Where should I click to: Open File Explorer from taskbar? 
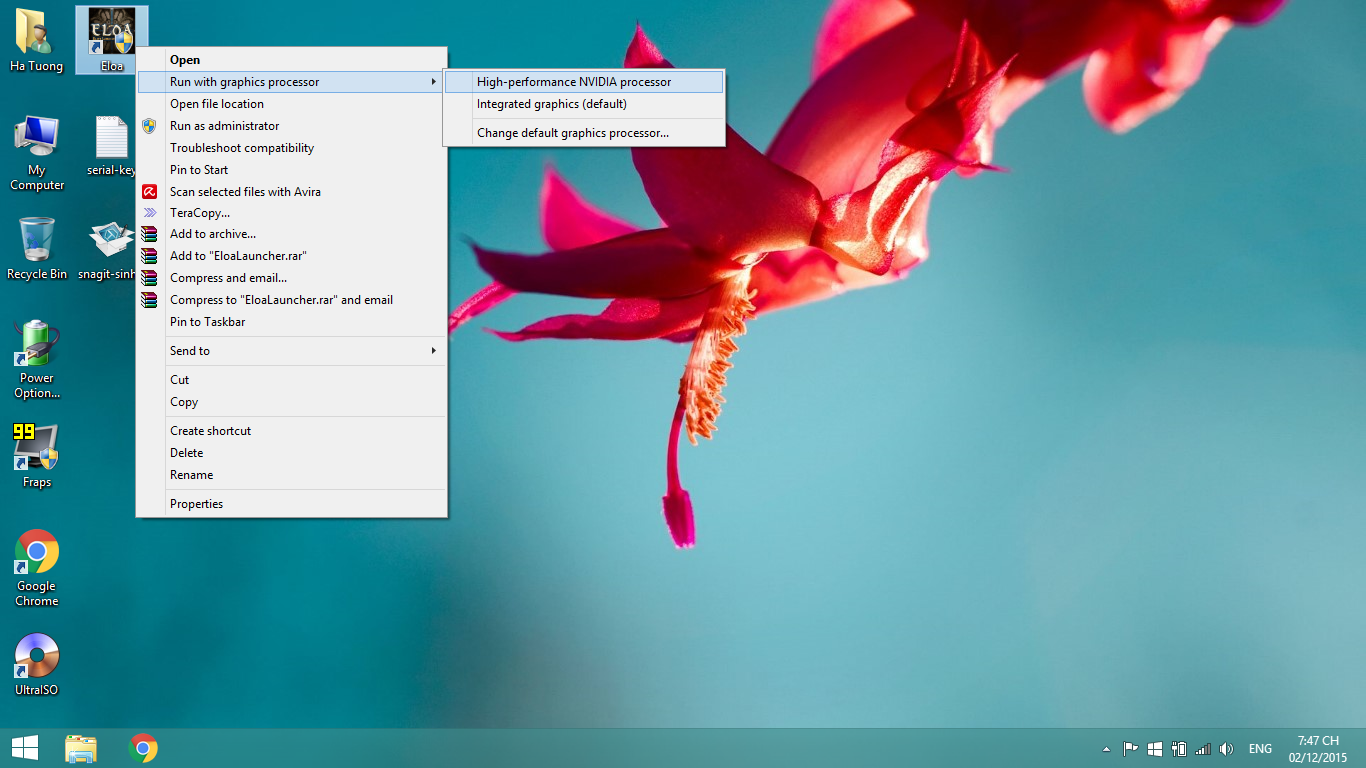click(81, 748)
